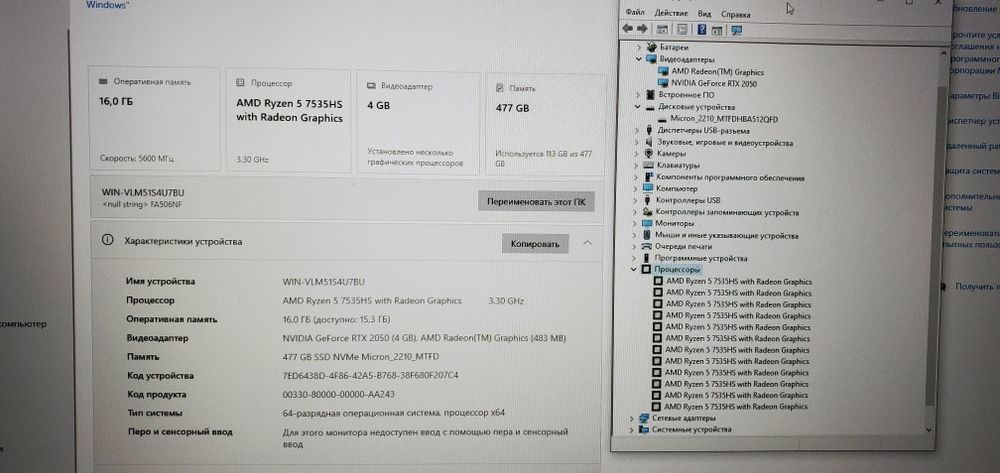Click the square icon beside Процессоры
1000x473 pixels.
(x=646, y=270)
